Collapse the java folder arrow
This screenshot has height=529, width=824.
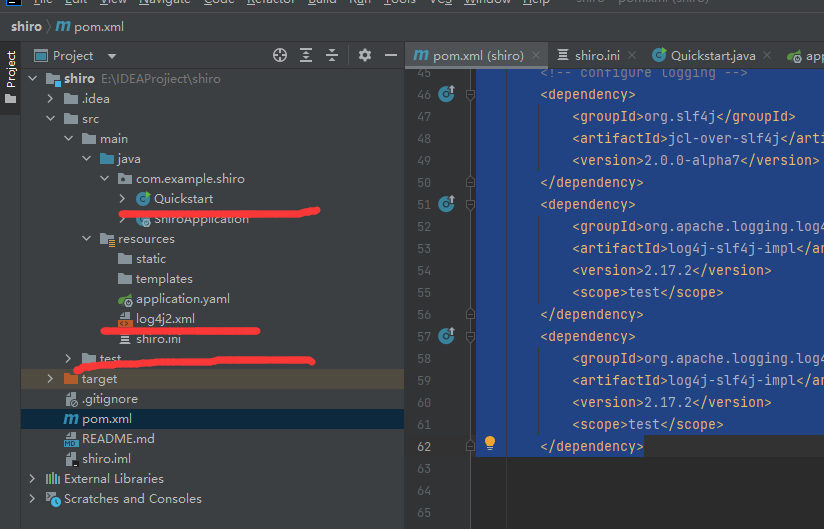pyautogui.click(x=86, y=158)
